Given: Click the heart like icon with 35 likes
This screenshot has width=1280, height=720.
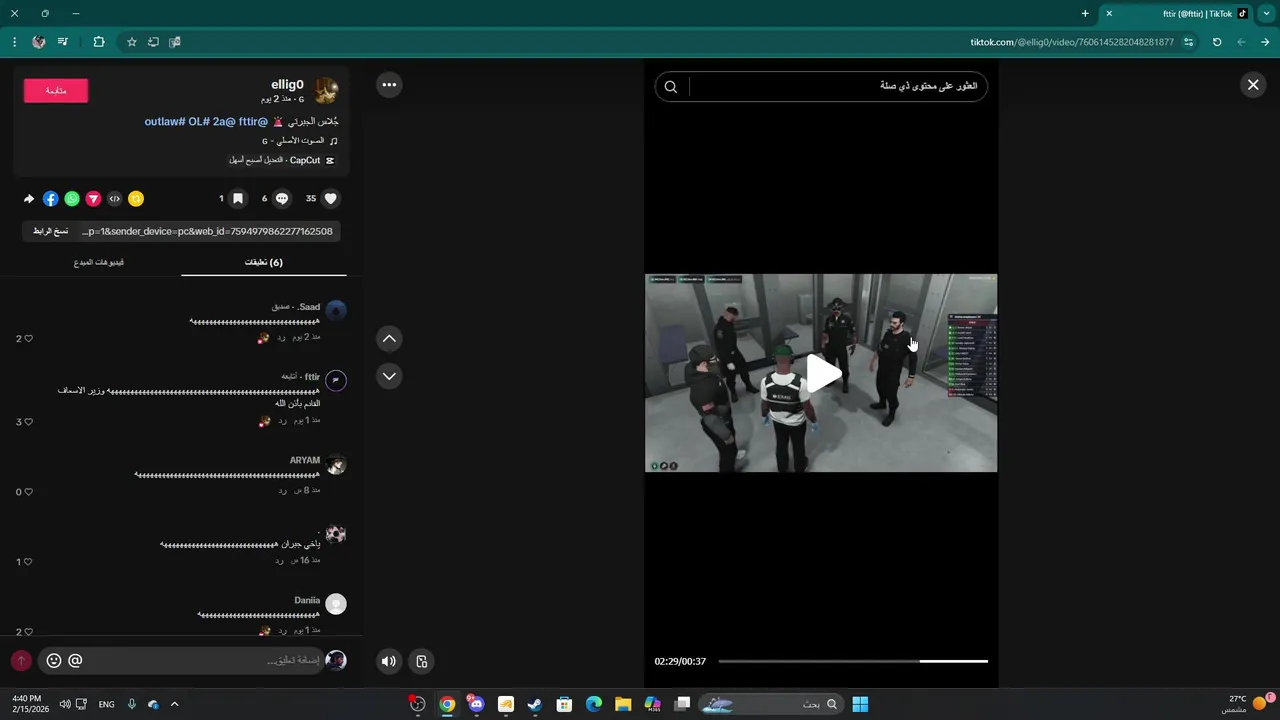Looking at the screenshot, I should [x=332, y=199].
